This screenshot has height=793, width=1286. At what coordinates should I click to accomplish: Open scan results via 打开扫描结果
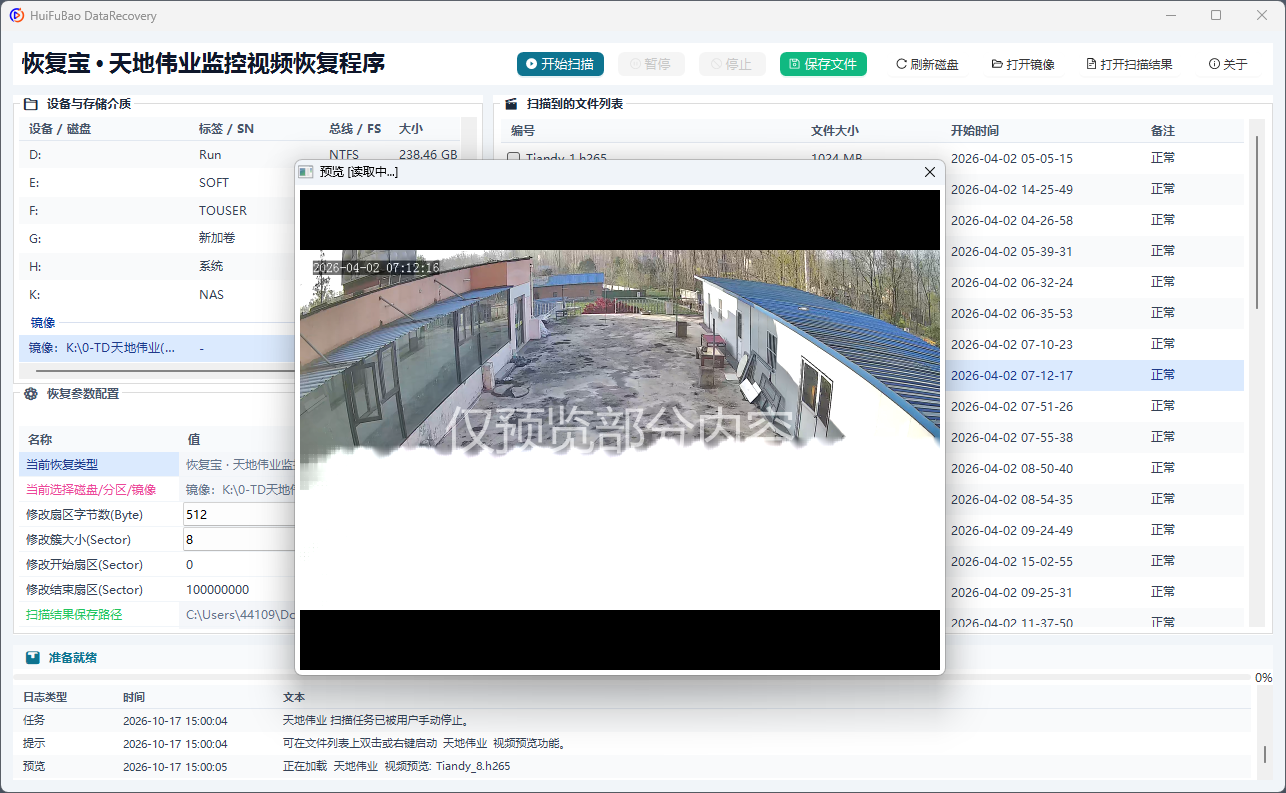point(1129,64)
